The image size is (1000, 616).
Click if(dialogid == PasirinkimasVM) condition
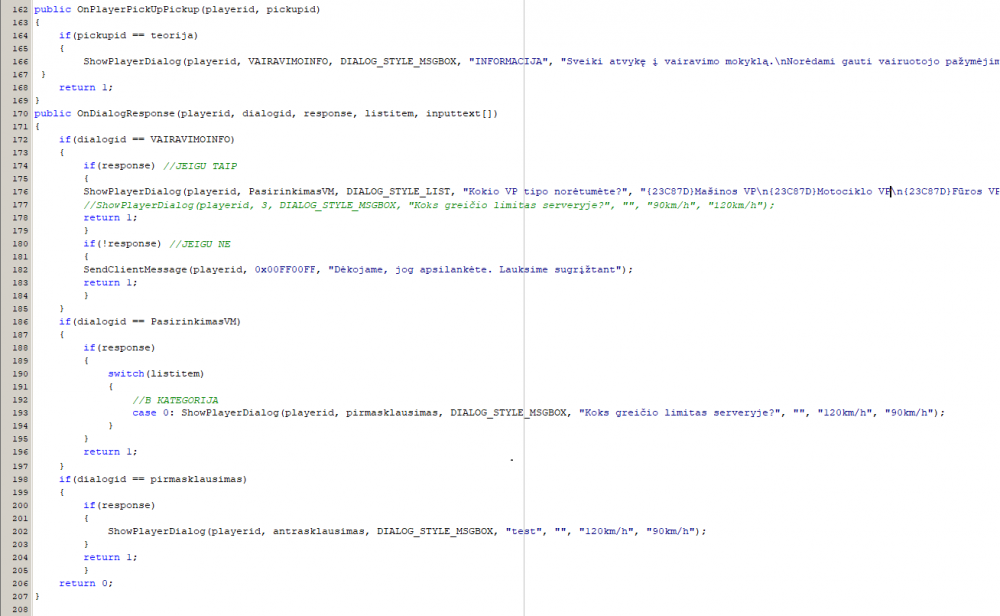[150, 322]
